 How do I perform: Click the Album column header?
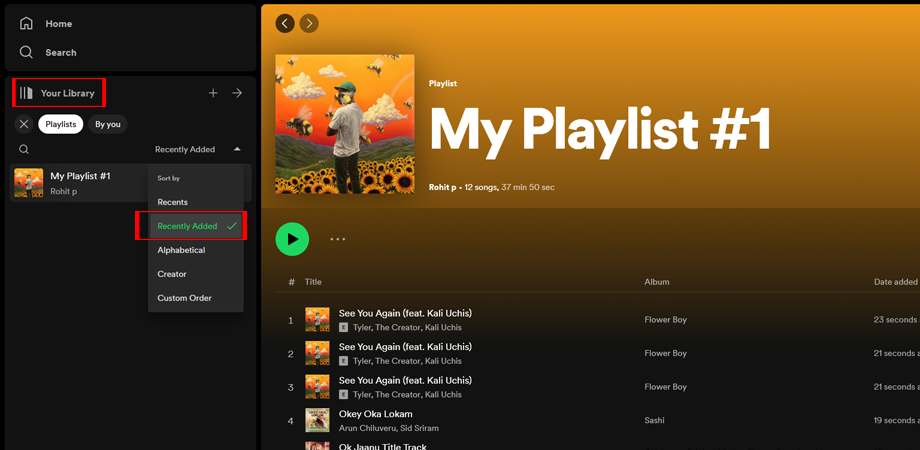(x=657, y=282)
